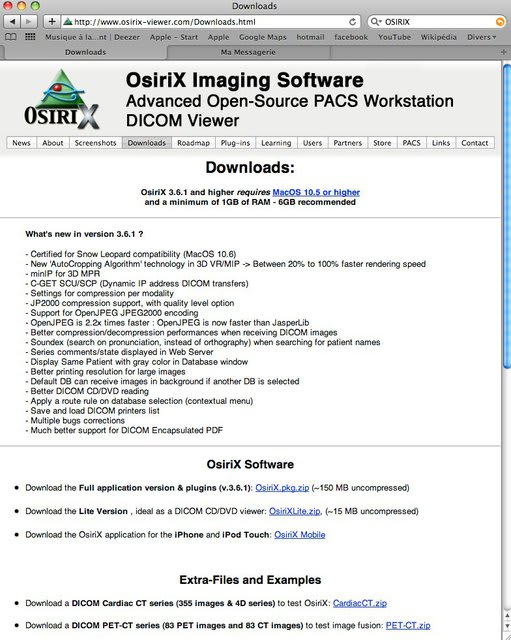Click the orange snapback icon in search field
This screenshot has height=640, width=511.
coord(500,22)
